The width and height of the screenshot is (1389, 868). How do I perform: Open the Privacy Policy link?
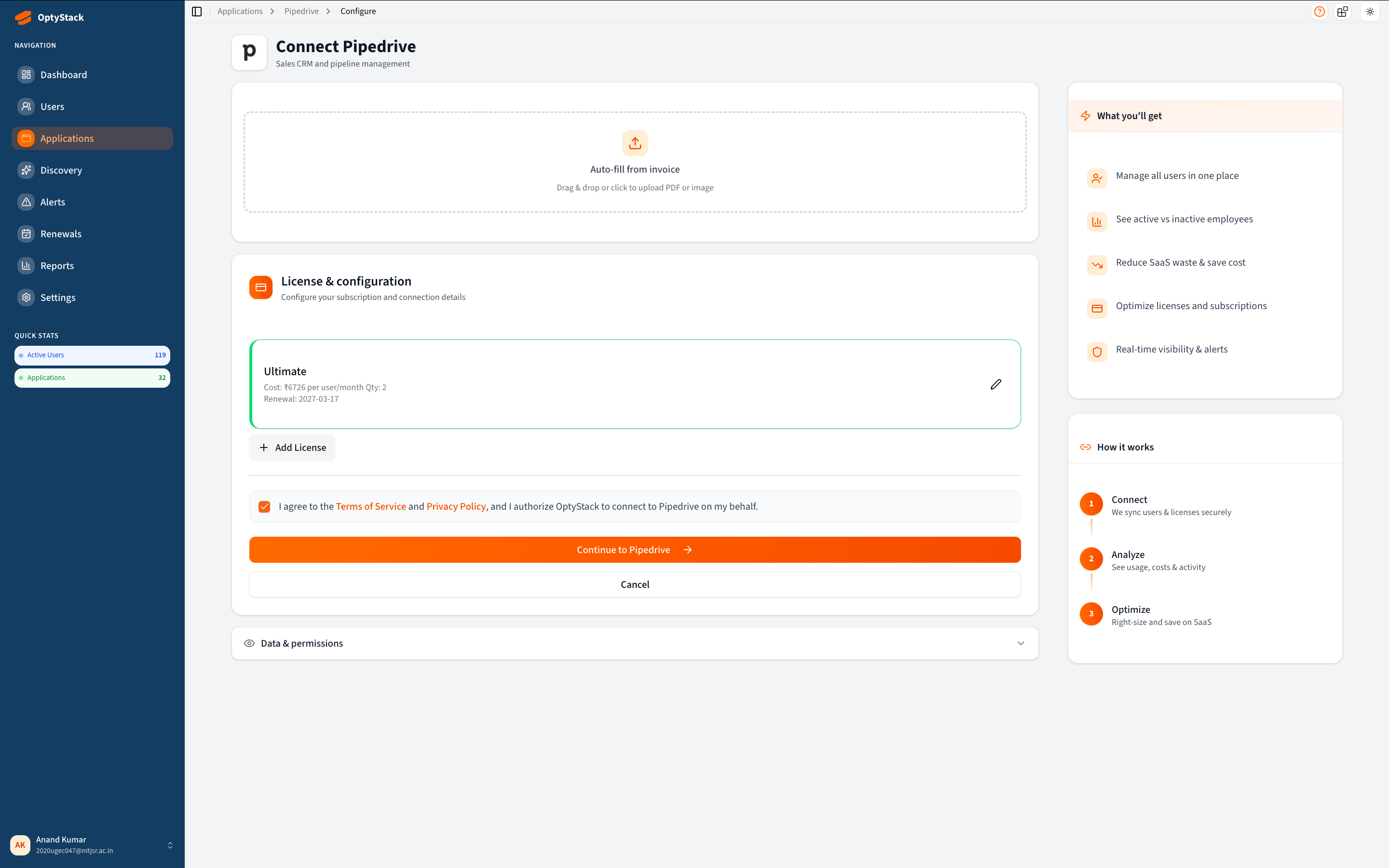coord(456,506)
